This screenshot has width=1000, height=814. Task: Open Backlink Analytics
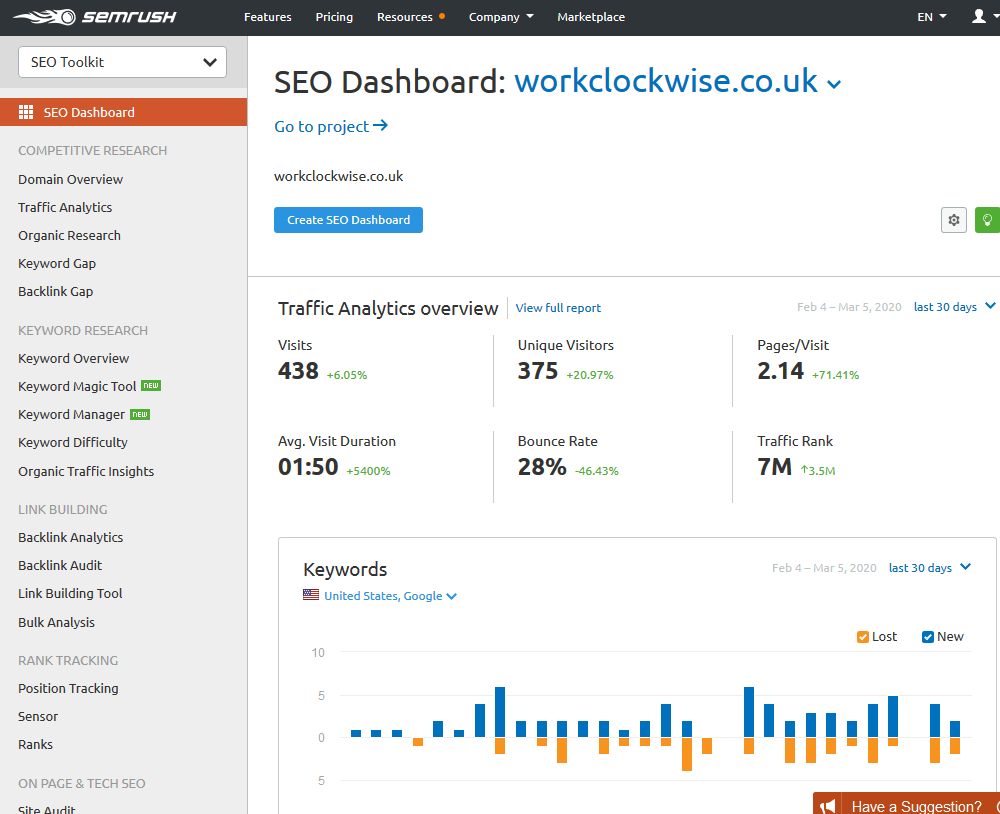tap(71, 537)
